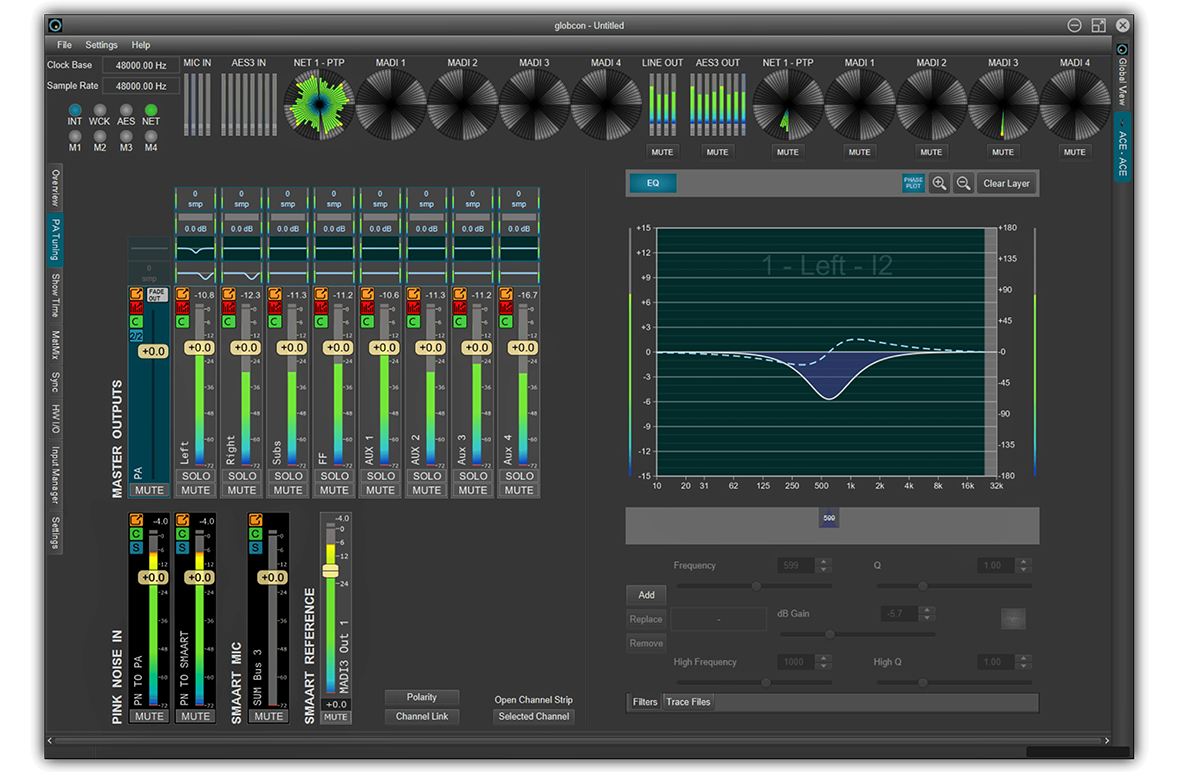Viewport: 1200px width, 772px height.
Task: Solo the Subs channel
Action: (288, 476)
